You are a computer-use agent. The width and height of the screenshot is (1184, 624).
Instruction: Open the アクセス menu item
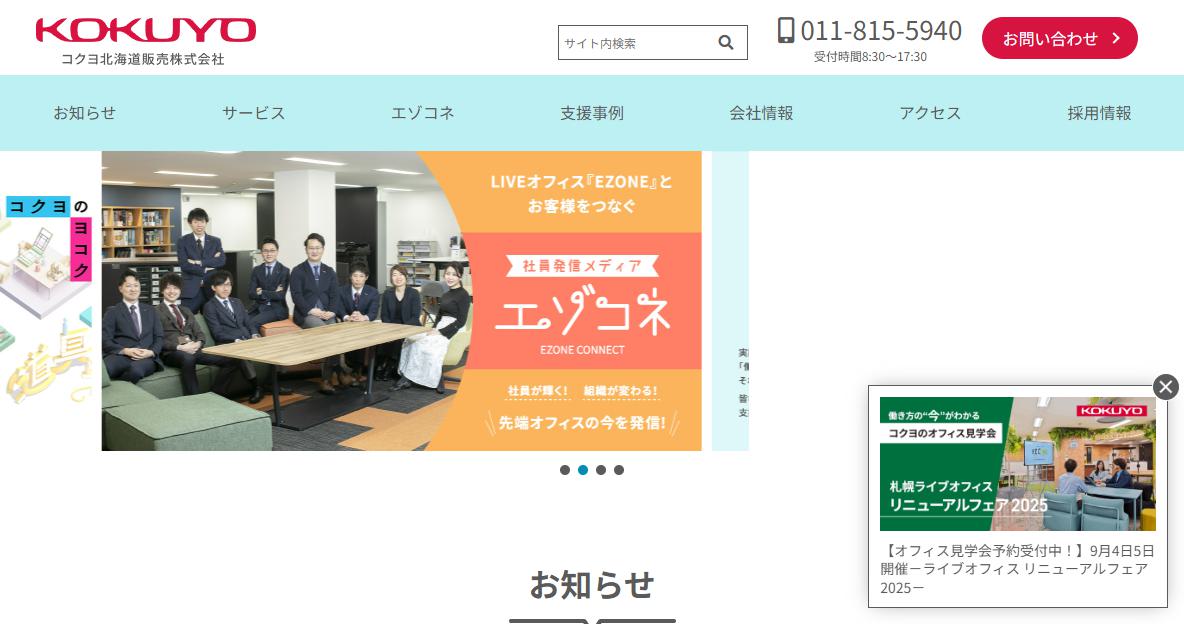tap(930, 113)
